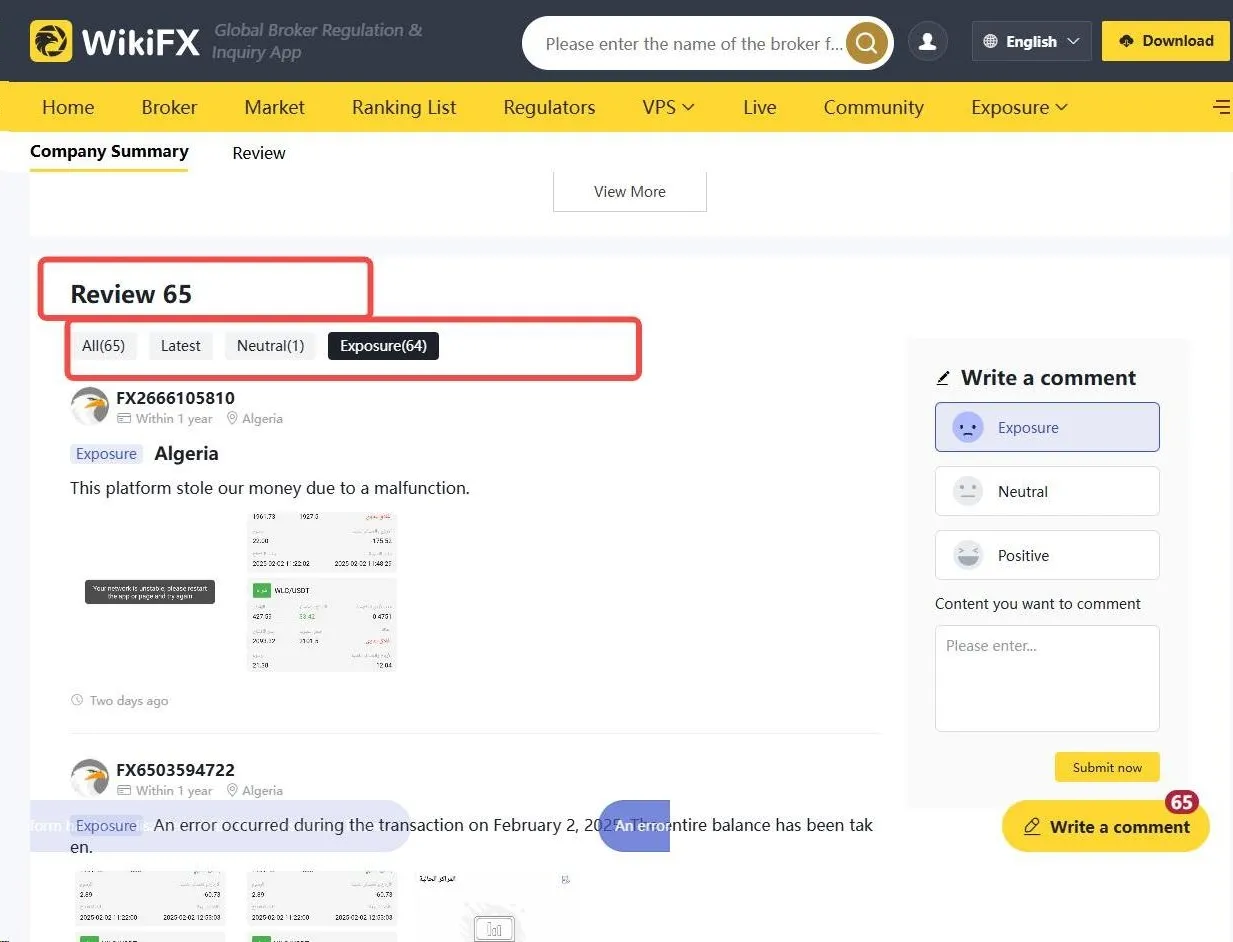Click the 'Two days ago' timestamp
The image size is (1233, 942).
(129, 701)
